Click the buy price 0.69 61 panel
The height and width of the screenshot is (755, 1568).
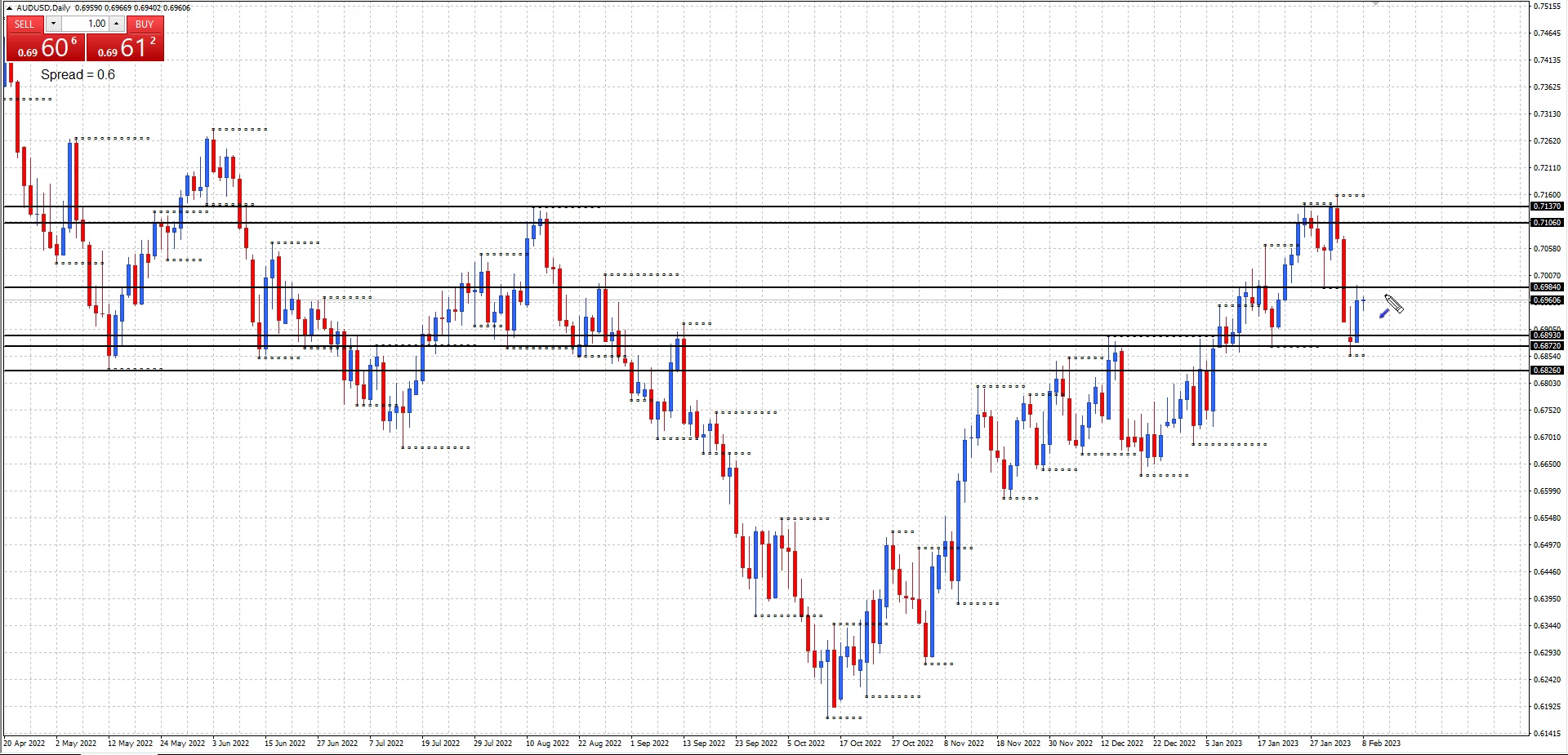coord(125,49)
